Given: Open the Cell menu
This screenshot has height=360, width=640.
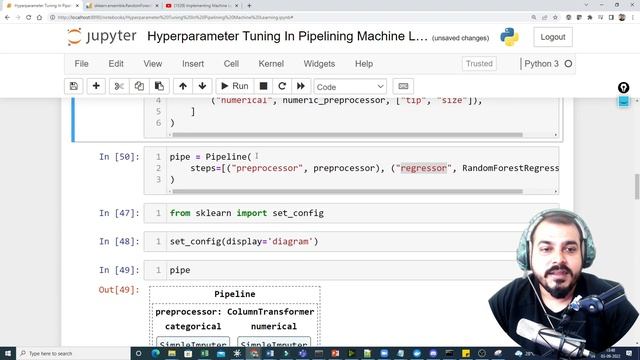Looking at the screenshot, I should (231, 64).
